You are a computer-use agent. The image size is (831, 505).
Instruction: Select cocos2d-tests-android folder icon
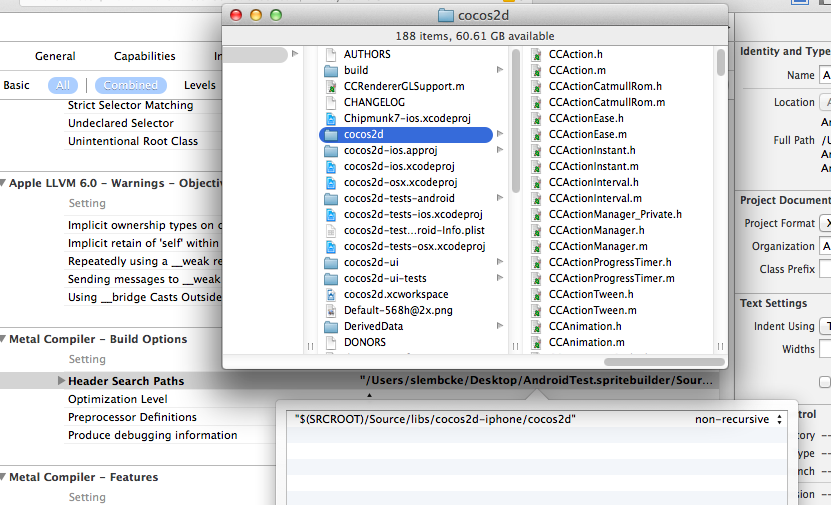point(331,199)
